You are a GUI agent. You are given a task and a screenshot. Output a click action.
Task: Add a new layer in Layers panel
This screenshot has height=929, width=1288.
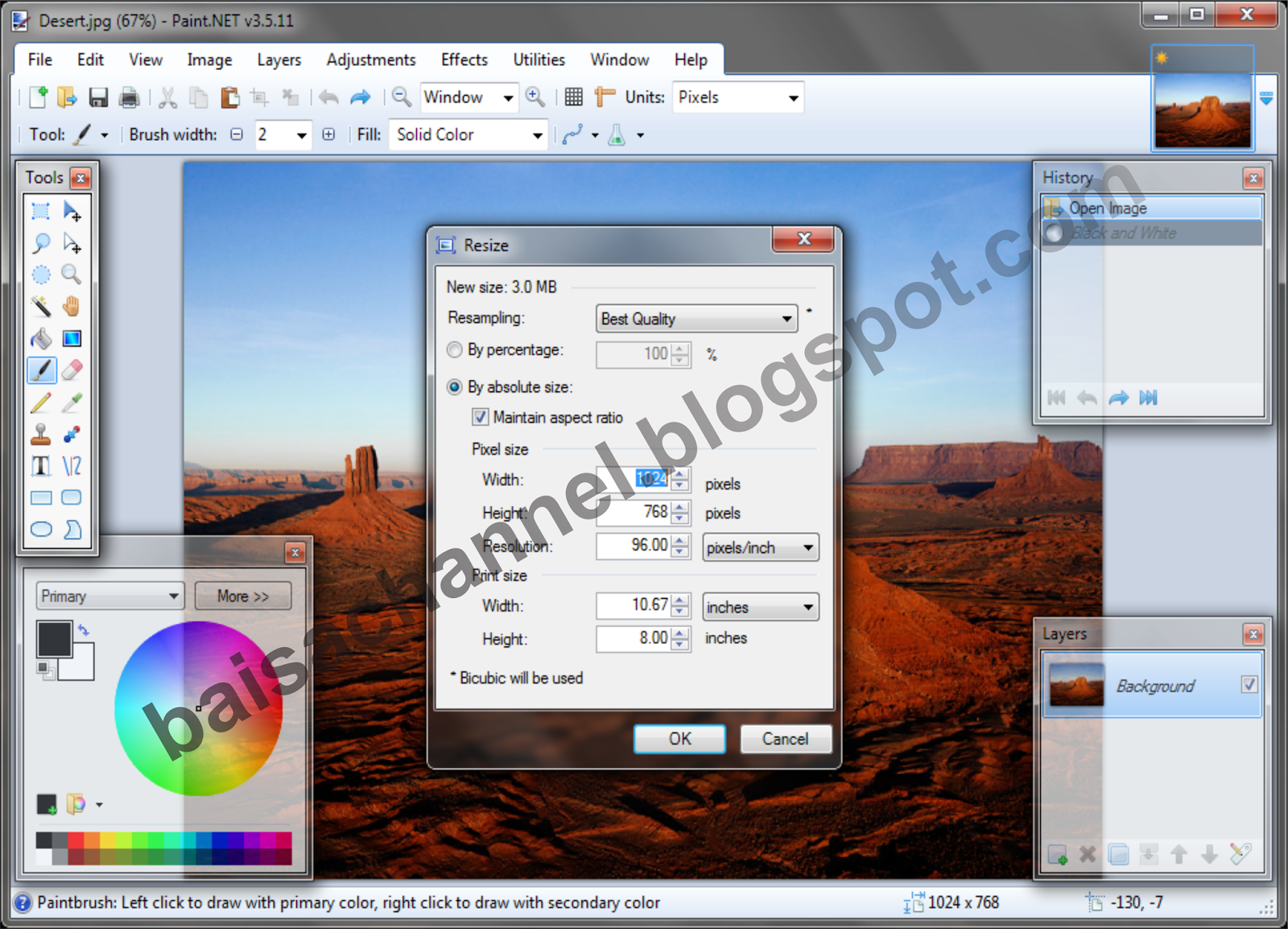coord(1057,854)
